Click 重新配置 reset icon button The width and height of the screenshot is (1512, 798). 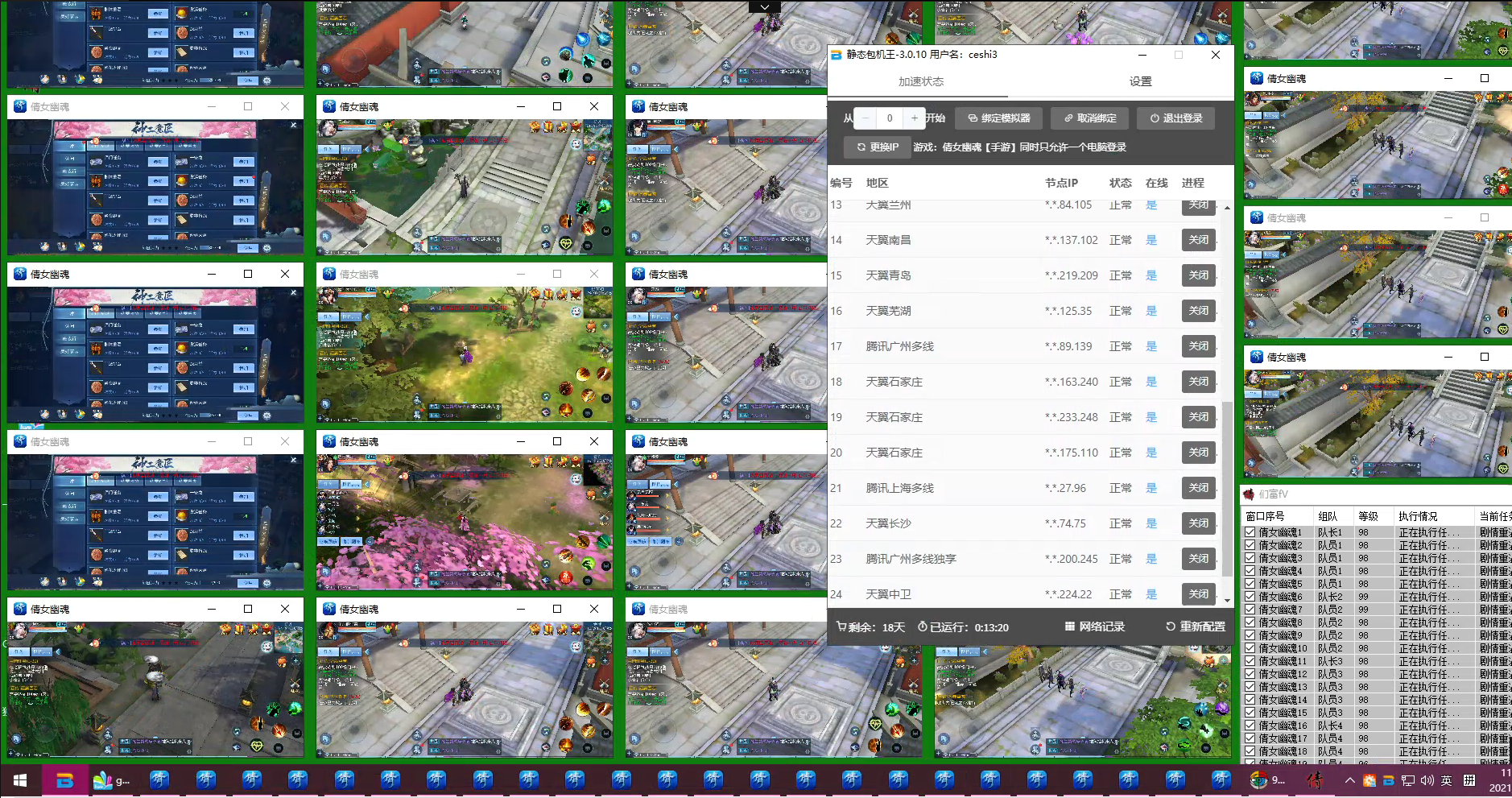(1196, 626)
